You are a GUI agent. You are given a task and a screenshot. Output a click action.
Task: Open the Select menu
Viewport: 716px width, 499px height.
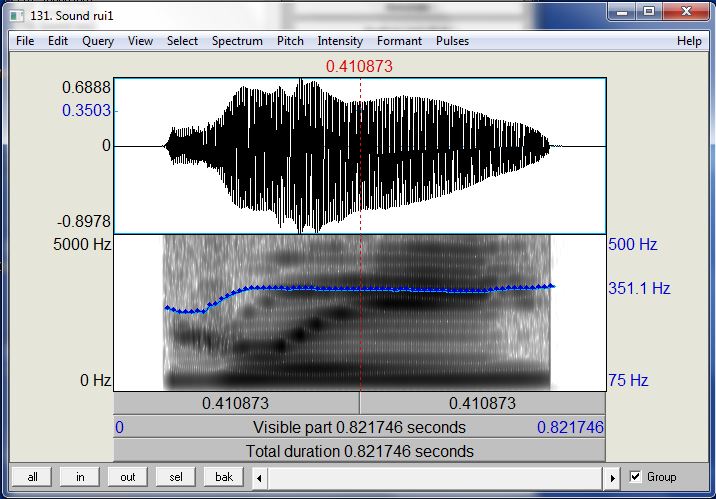point(182,41)
